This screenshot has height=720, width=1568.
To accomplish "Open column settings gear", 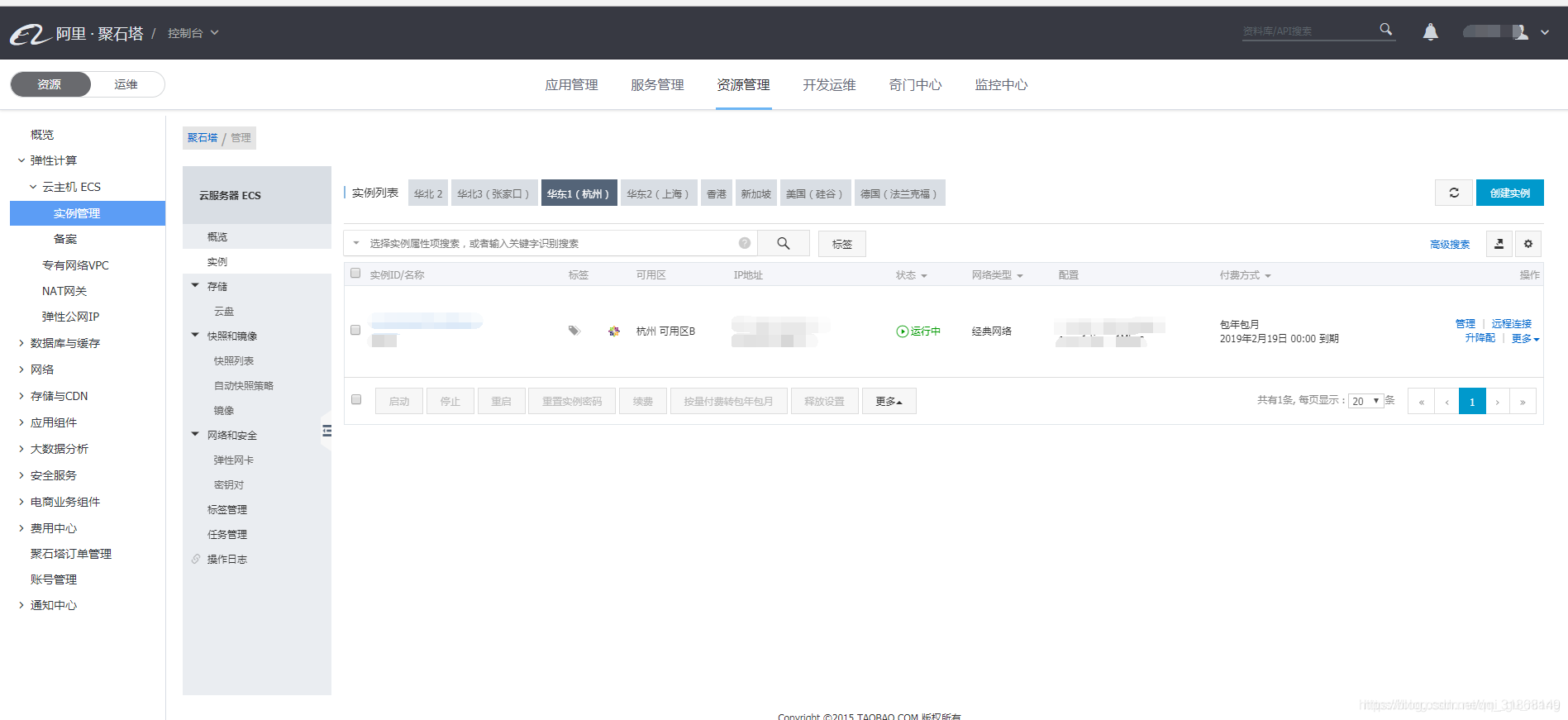I will [x=1528, y=244].
